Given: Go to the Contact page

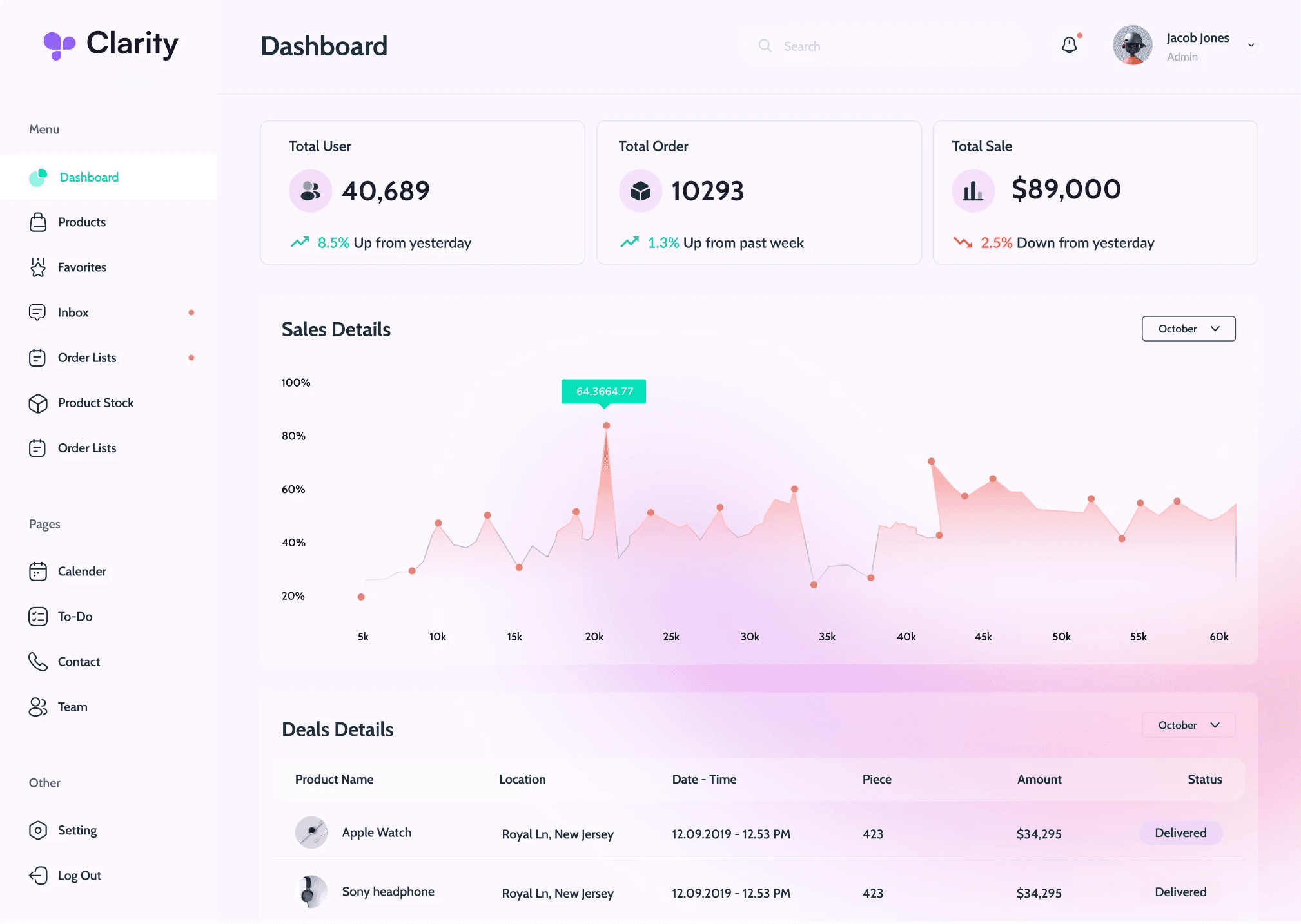Looking at the screenshot, I should coord(108,662).
